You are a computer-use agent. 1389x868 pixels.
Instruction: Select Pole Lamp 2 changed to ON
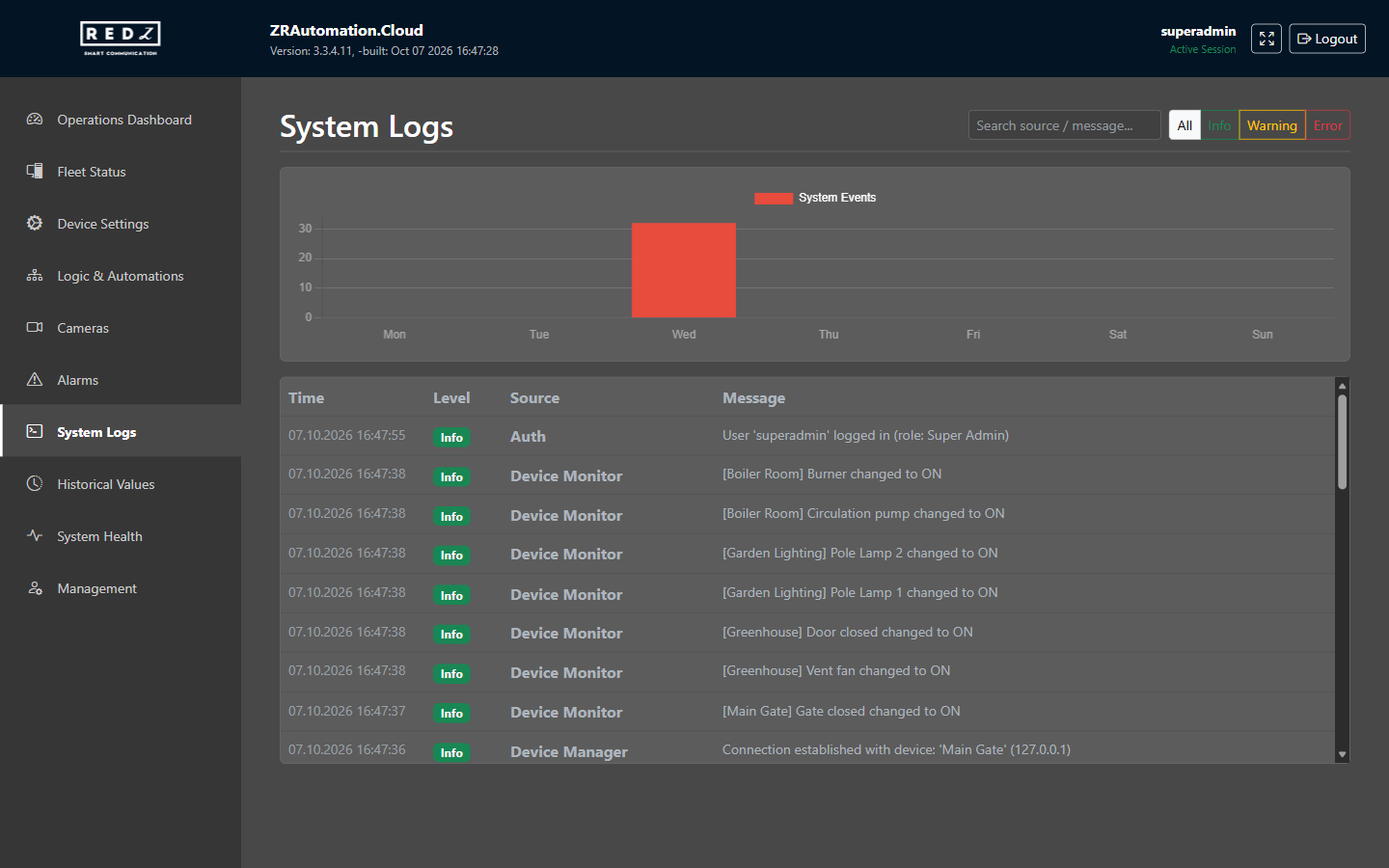pos(859,553)
